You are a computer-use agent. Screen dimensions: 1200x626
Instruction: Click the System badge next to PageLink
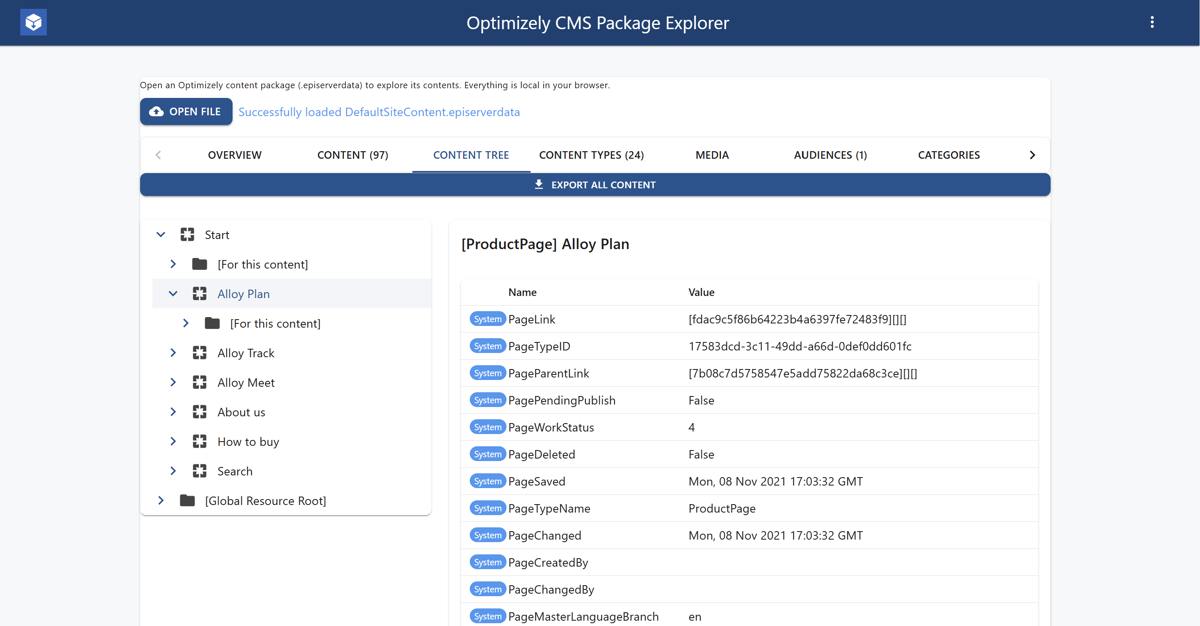tap(487, 318)
